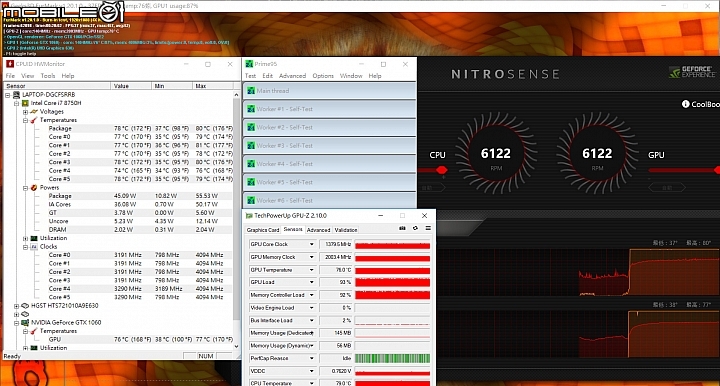
Task: Select the IA Cores power row
Action: coord(118,204)
